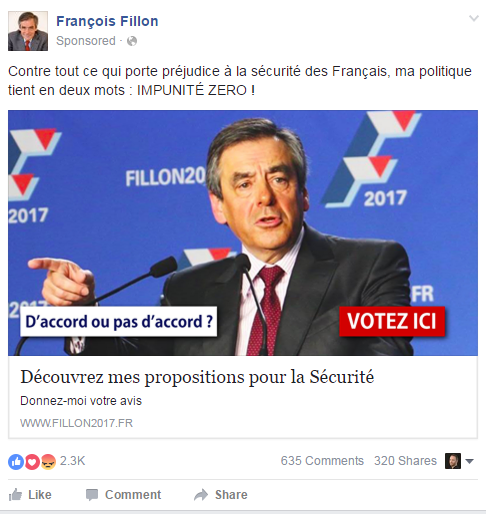Open the Fillon campaign ad image

pyautogui.click(x=243, y=233)
